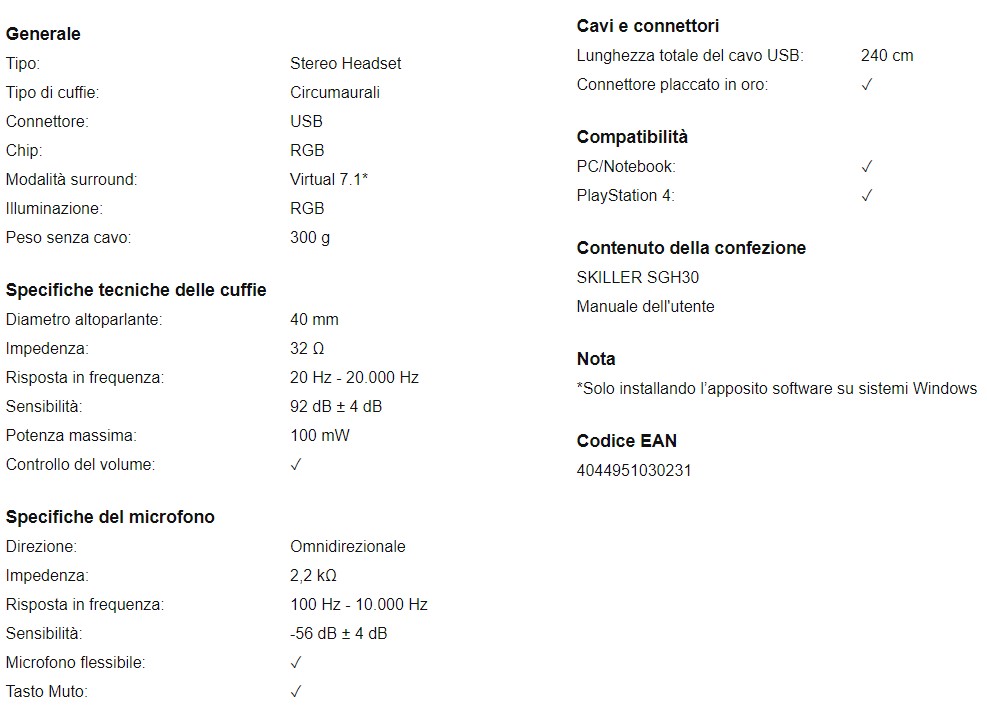Click the Codice EAN heading
This screenshot has width=987, height=717.
tap(626, 441)
